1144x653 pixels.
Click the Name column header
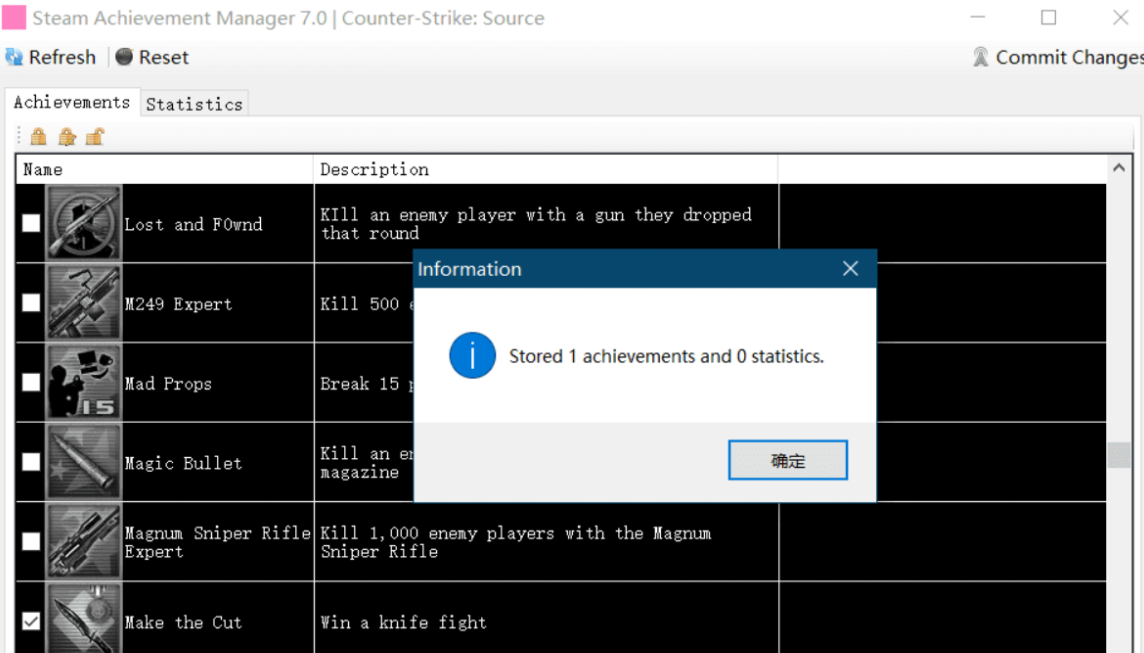pos(165,169)
